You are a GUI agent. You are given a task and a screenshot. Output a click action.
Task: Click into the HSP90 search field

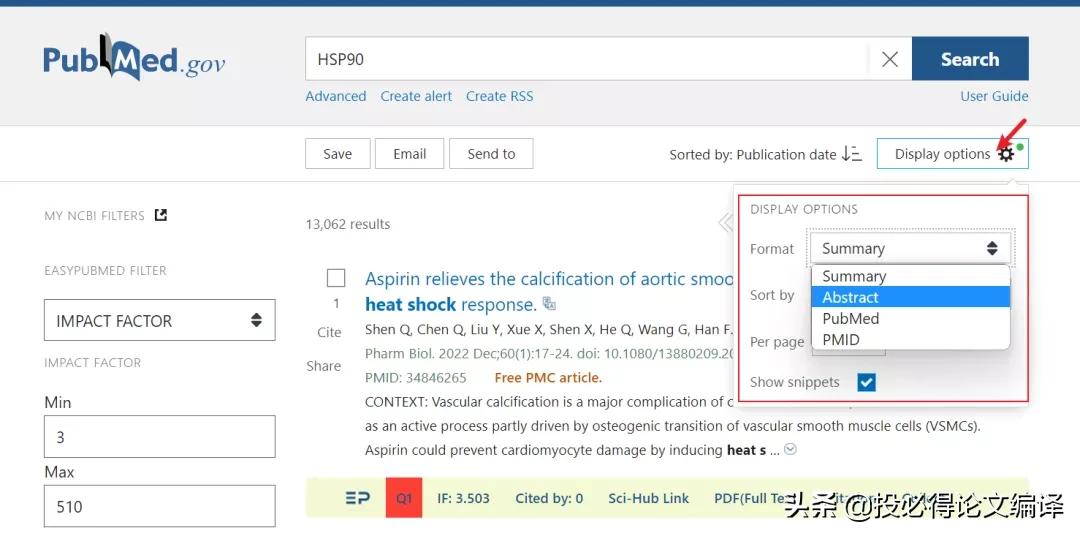(586, 59)
